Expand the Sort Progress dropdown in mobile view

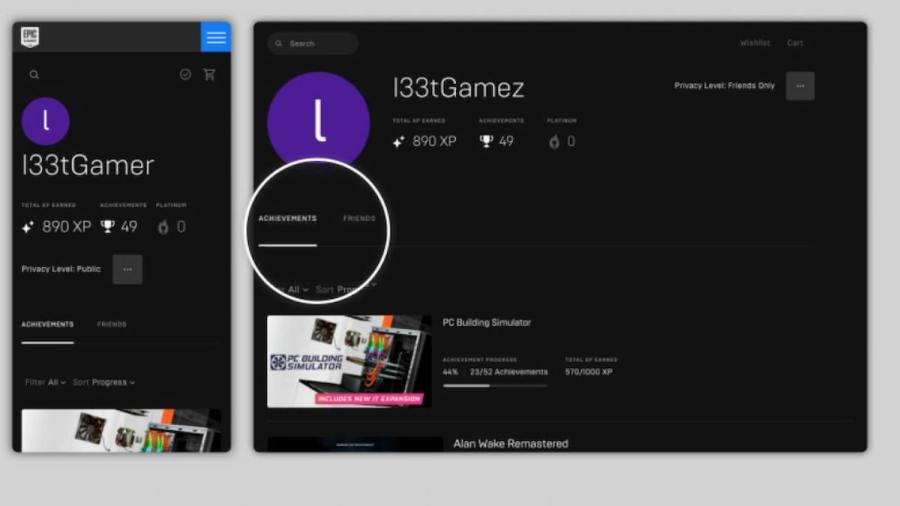point(104,382)
